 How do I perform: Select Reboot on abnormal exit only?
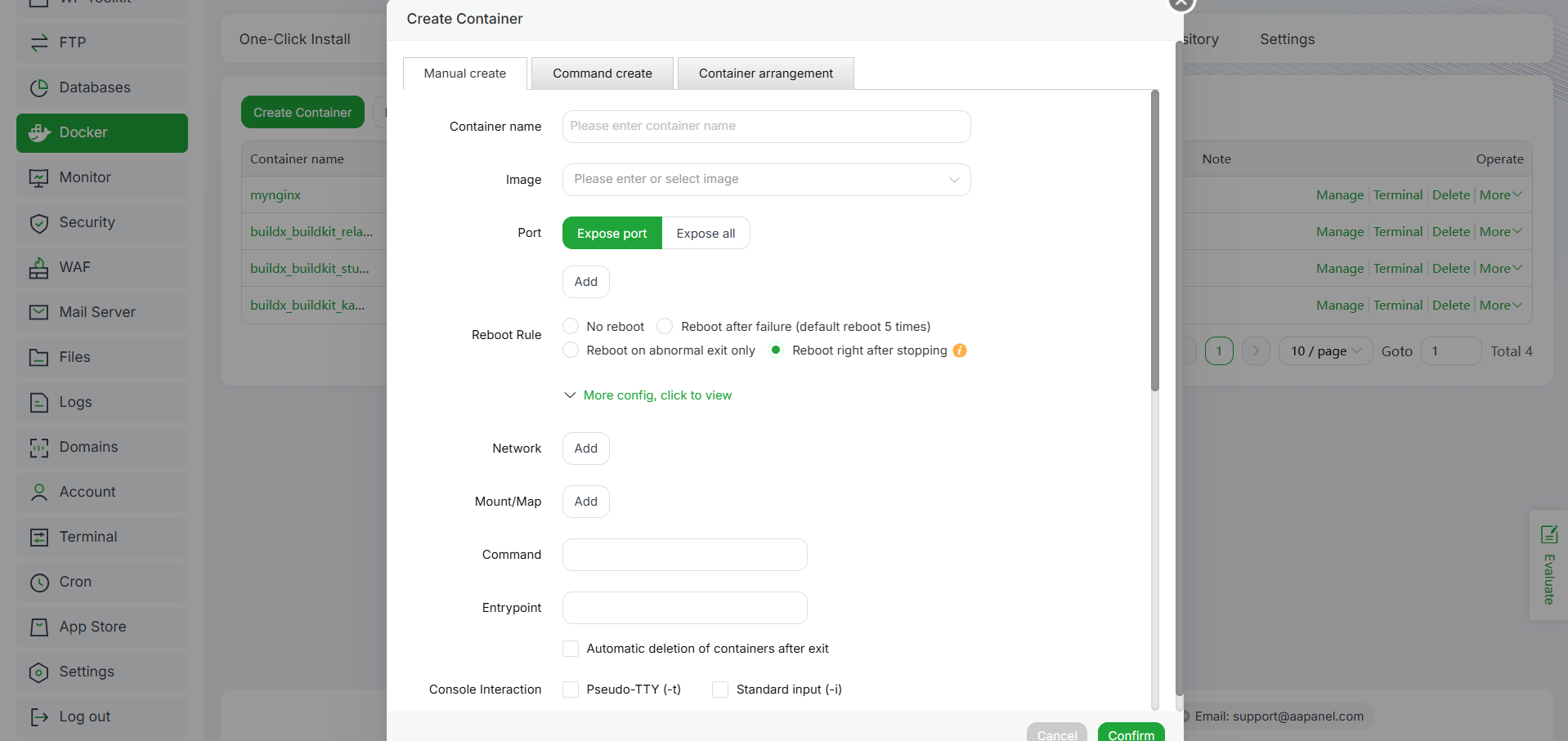pos(571,350)
